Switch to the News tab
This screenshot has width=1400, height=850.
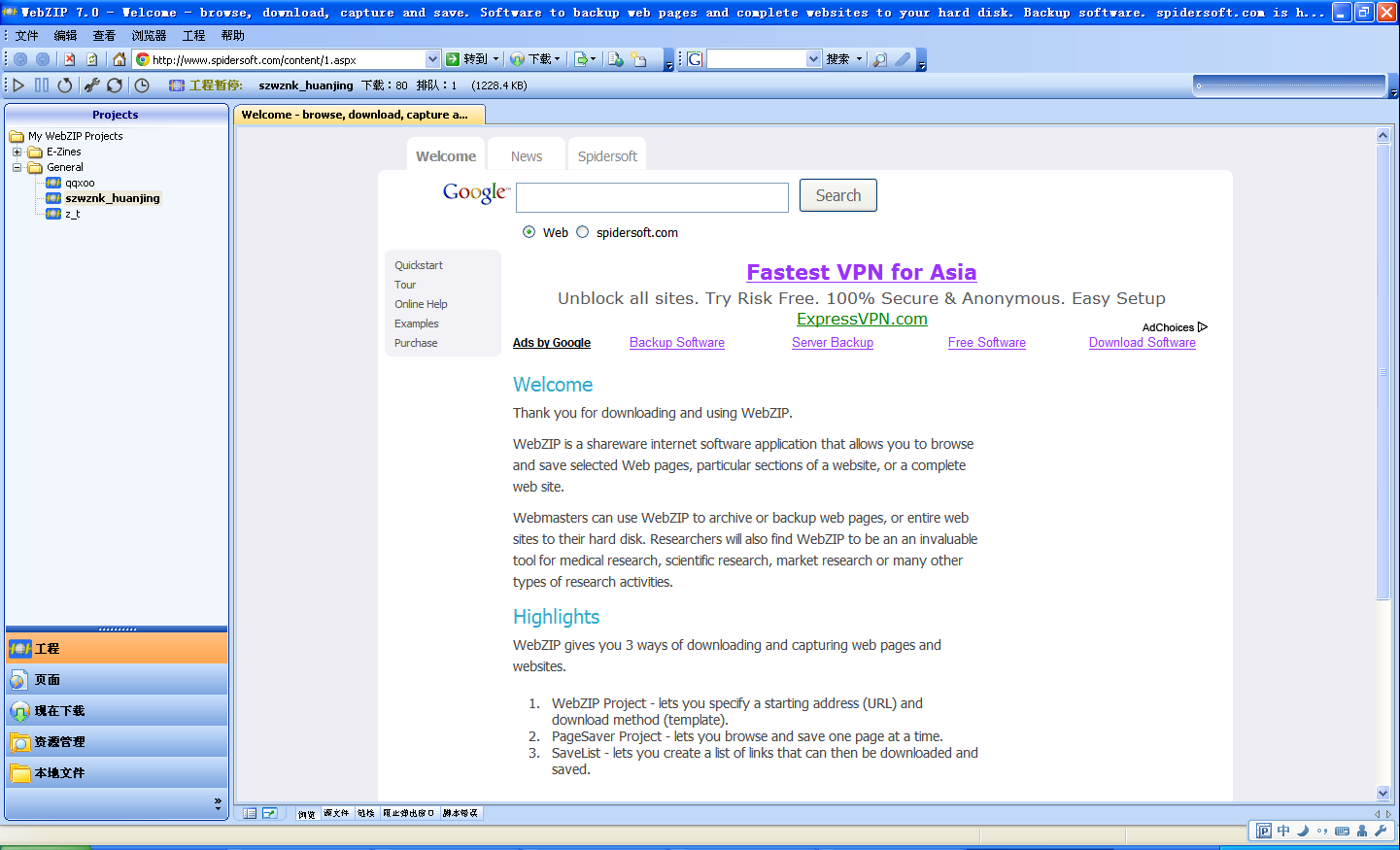click(527, 156)
